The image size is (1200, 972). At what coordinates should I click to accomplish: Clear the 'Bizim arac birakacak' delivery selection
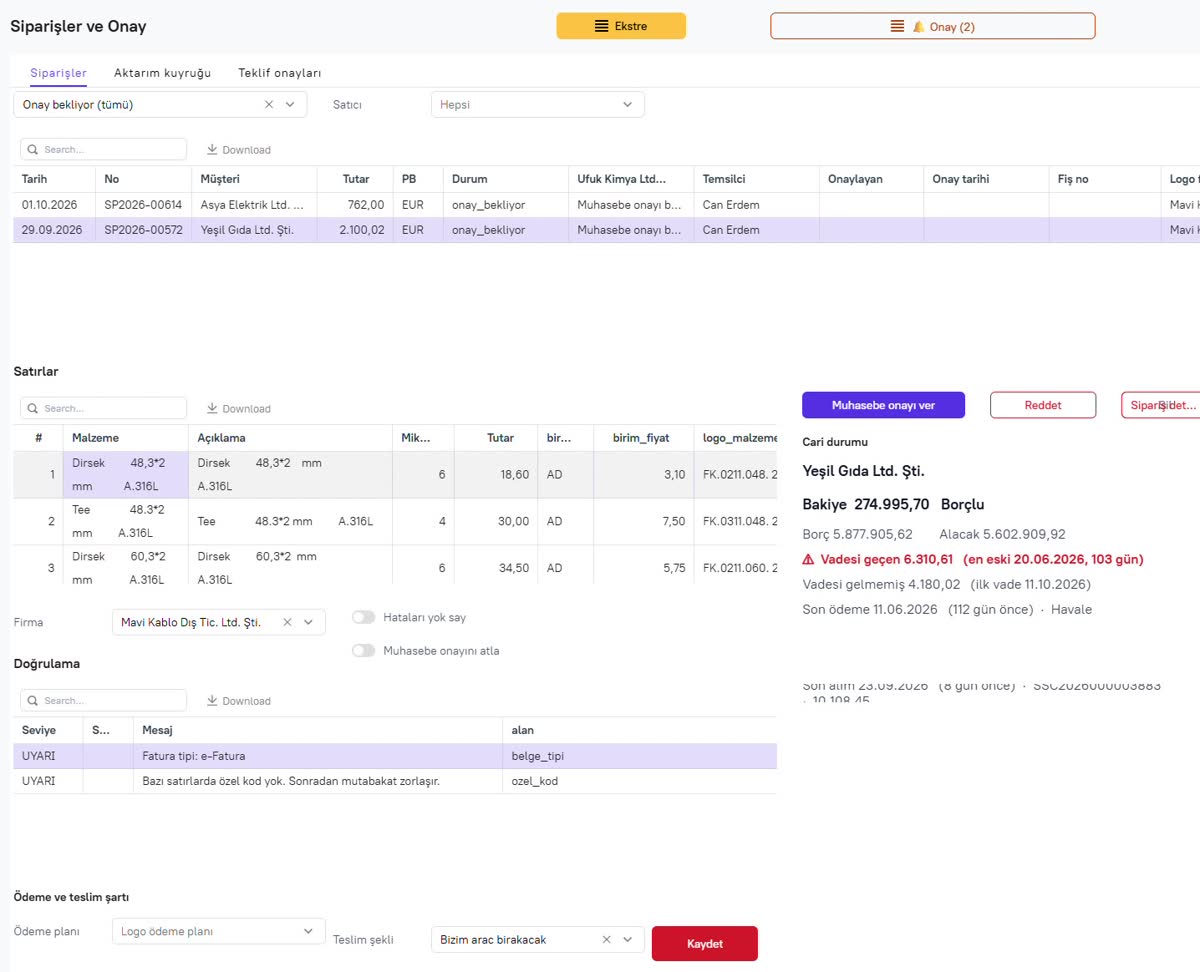point(606,940)
